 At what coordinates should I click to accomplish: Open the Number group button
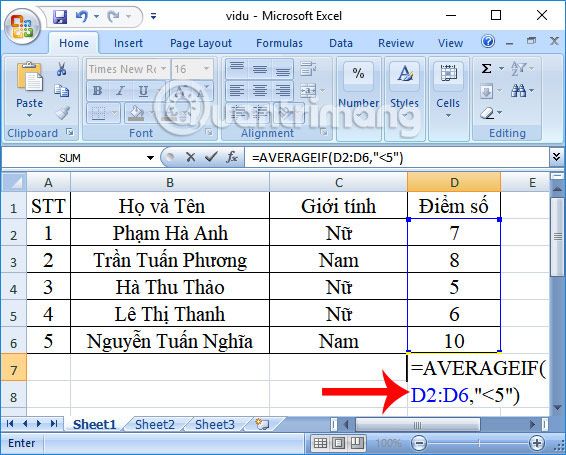pos(358,98)
